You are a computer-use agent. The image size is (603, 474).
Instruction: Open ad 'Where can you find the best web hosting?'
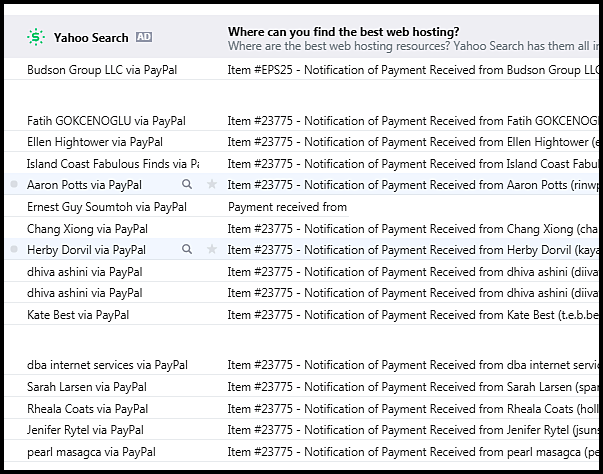point(343,32)
